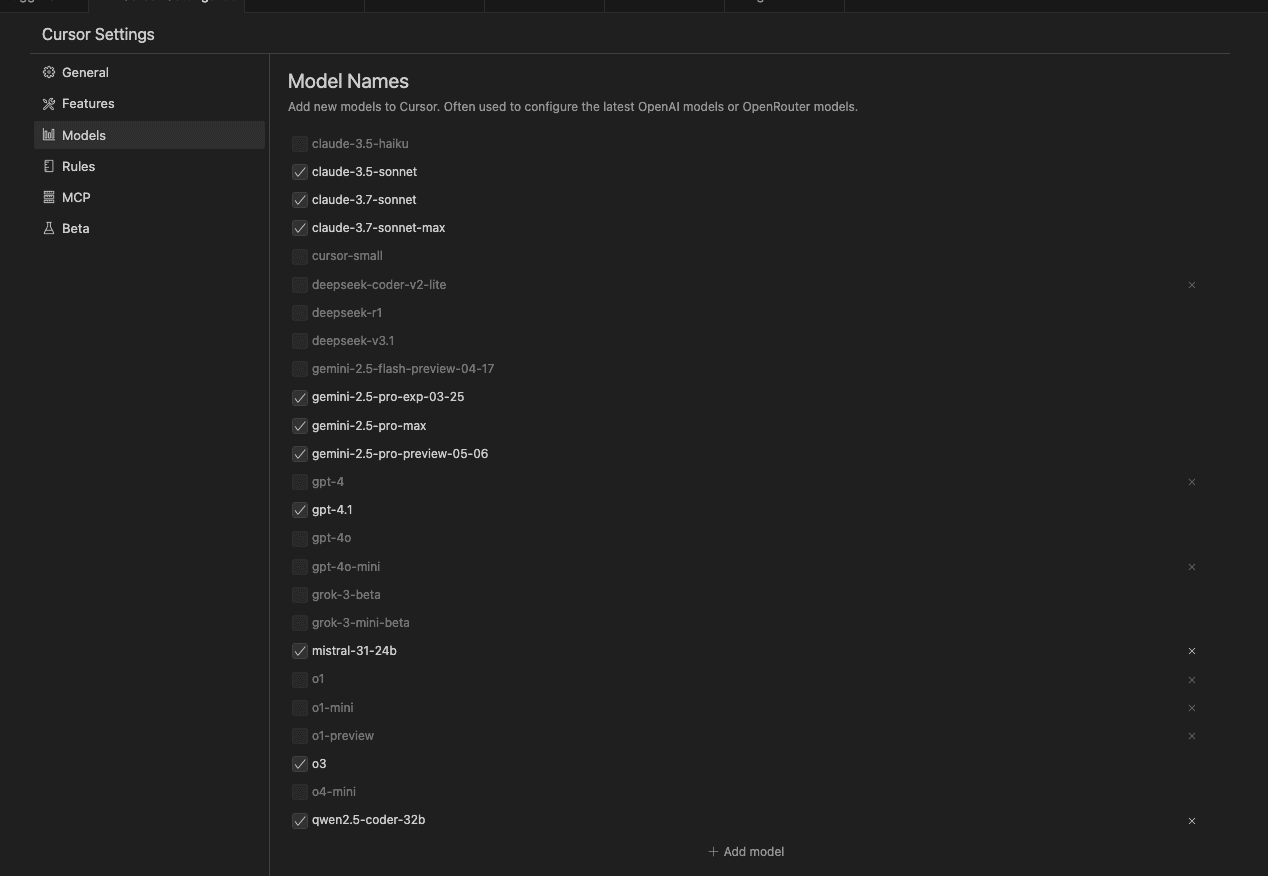Disable the claude-3.7-sonnet-max checkbox

[299, 227]
